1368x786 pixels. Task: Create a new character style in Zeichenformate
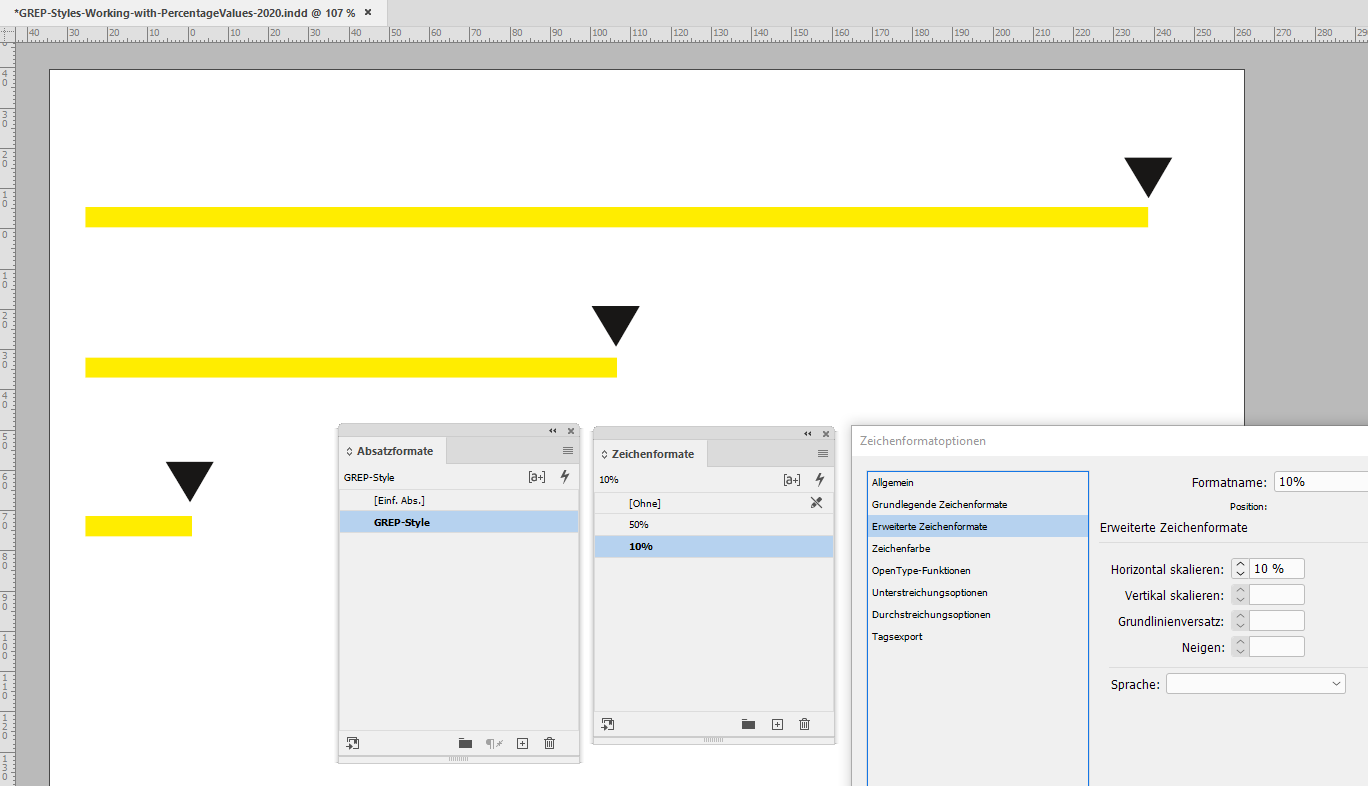pyautogui.click(x=777, y=724)
